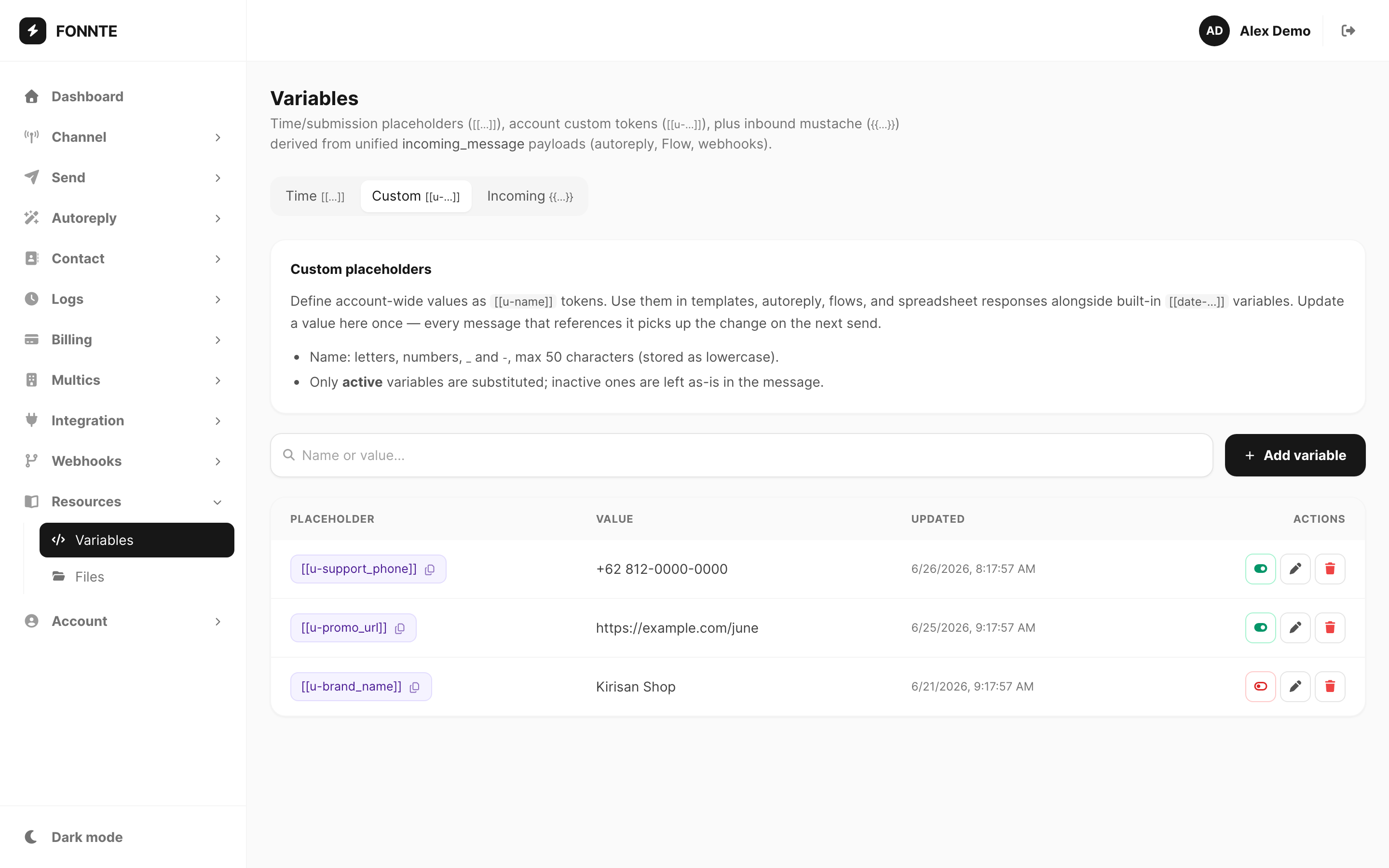This screenshot has width=1389, height=868.
Task: Expand the Channel menu chevron
Action: (218, 137)
